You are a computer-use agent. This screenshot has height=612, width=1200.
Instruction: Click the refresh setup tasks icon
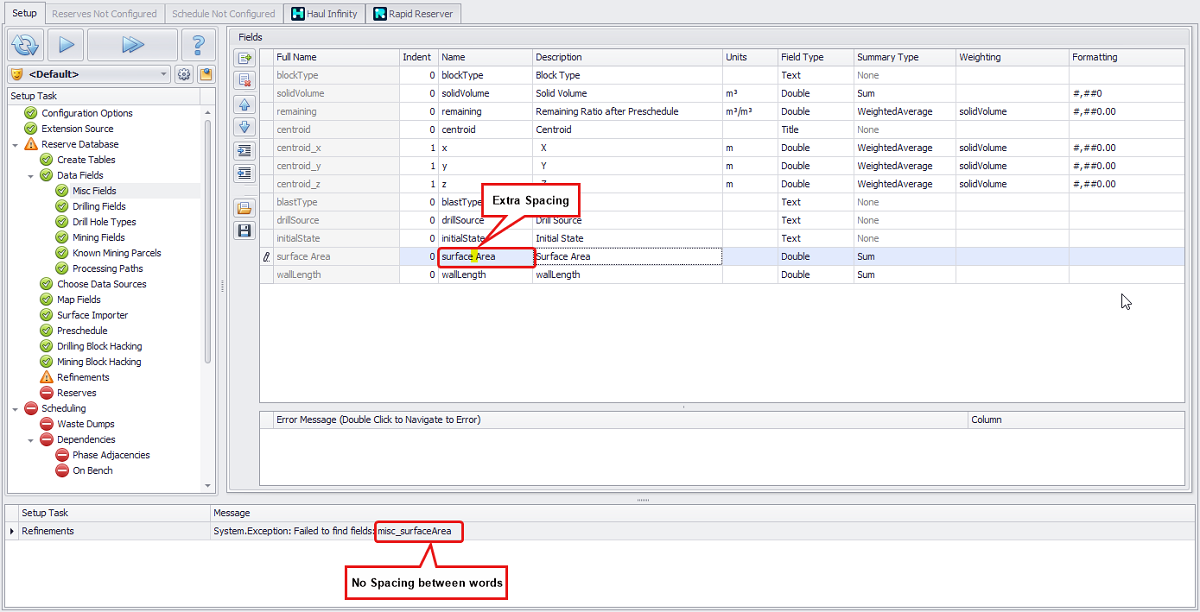pos(25,45)
